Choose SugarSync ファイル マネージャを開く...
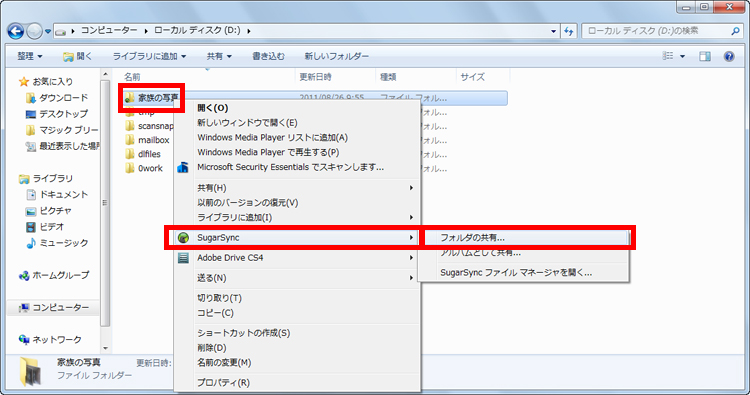This screenshot has height=395, width=750. click(524, 273)
